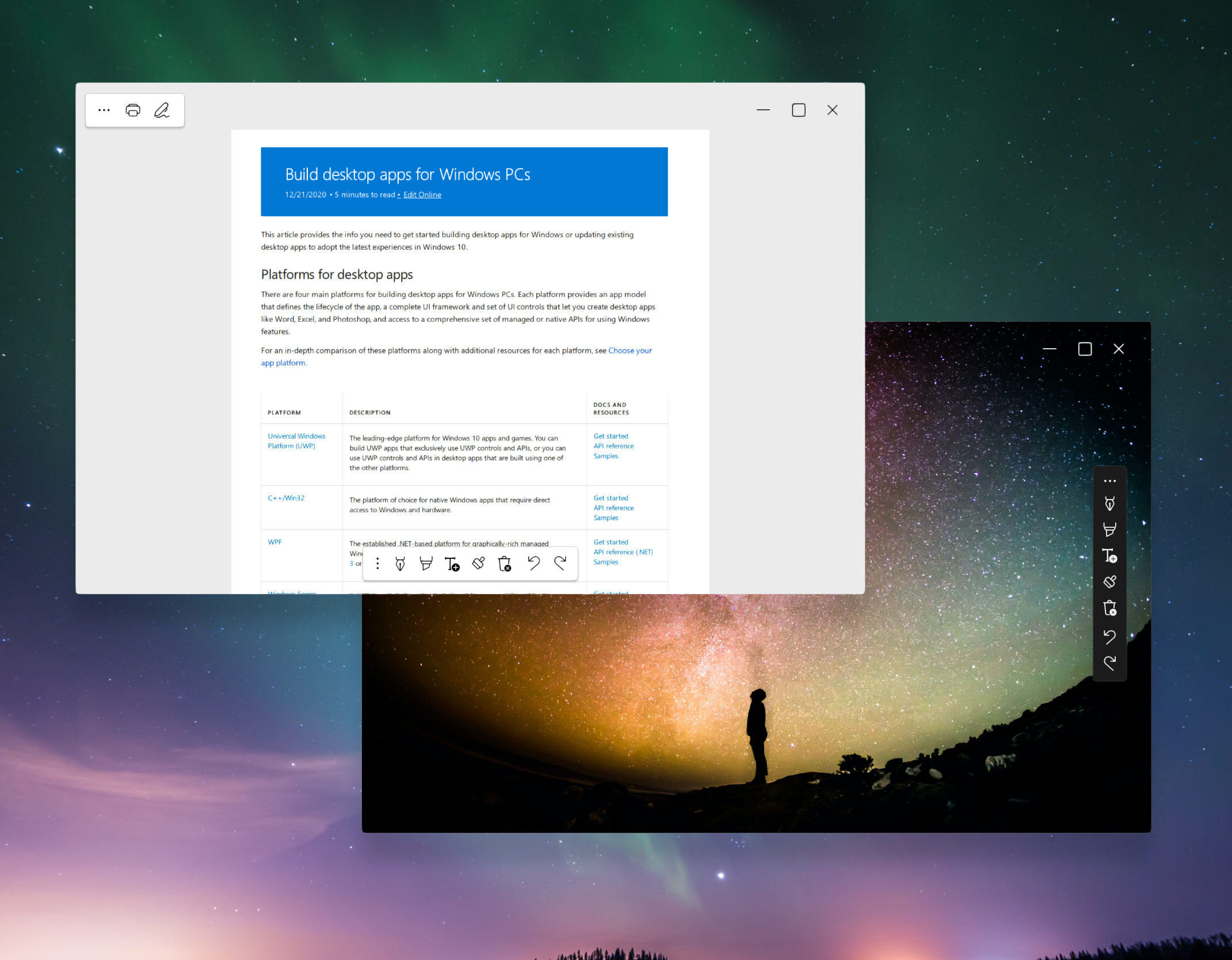Pick the Eraser in photo window toolbar
Image resolution: width=1232 pixels, height=960 pixels.
[x=1110, y=582]
